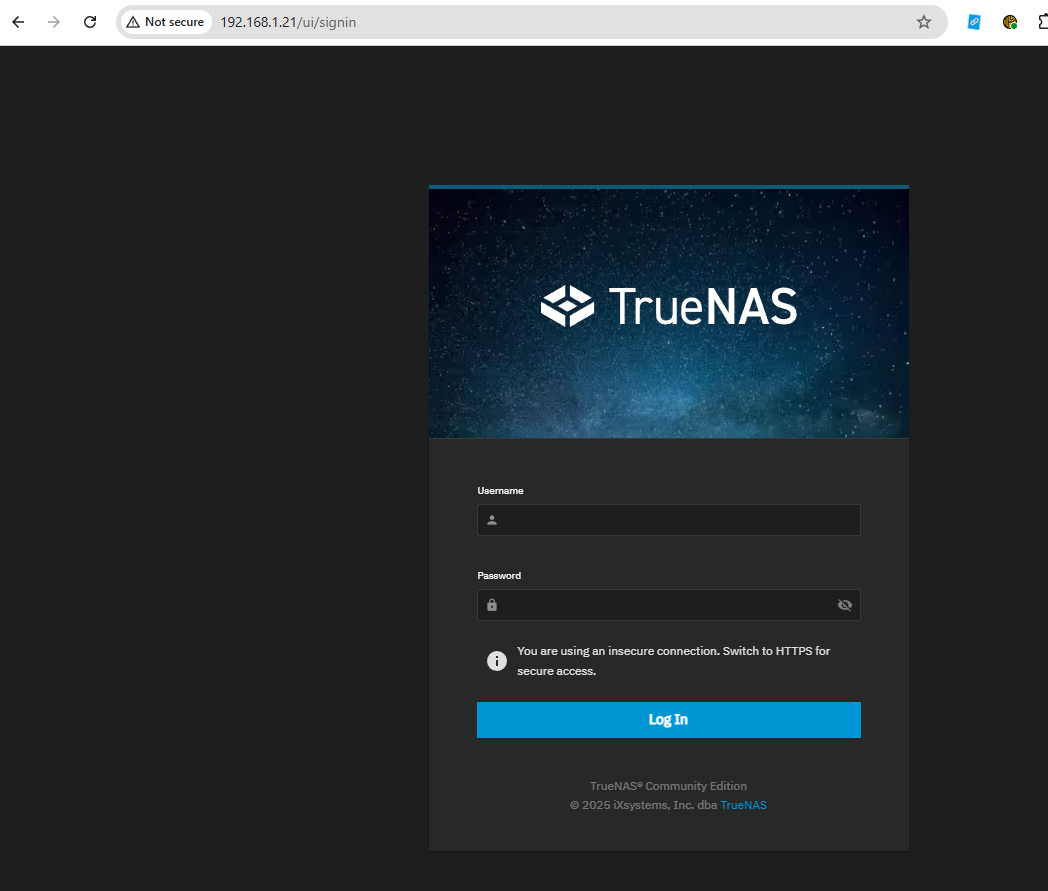The height and width of the screenshot is (891, 1048).
Task: Reload the TrueNAS sign-in page
Action: pos(90,22)
